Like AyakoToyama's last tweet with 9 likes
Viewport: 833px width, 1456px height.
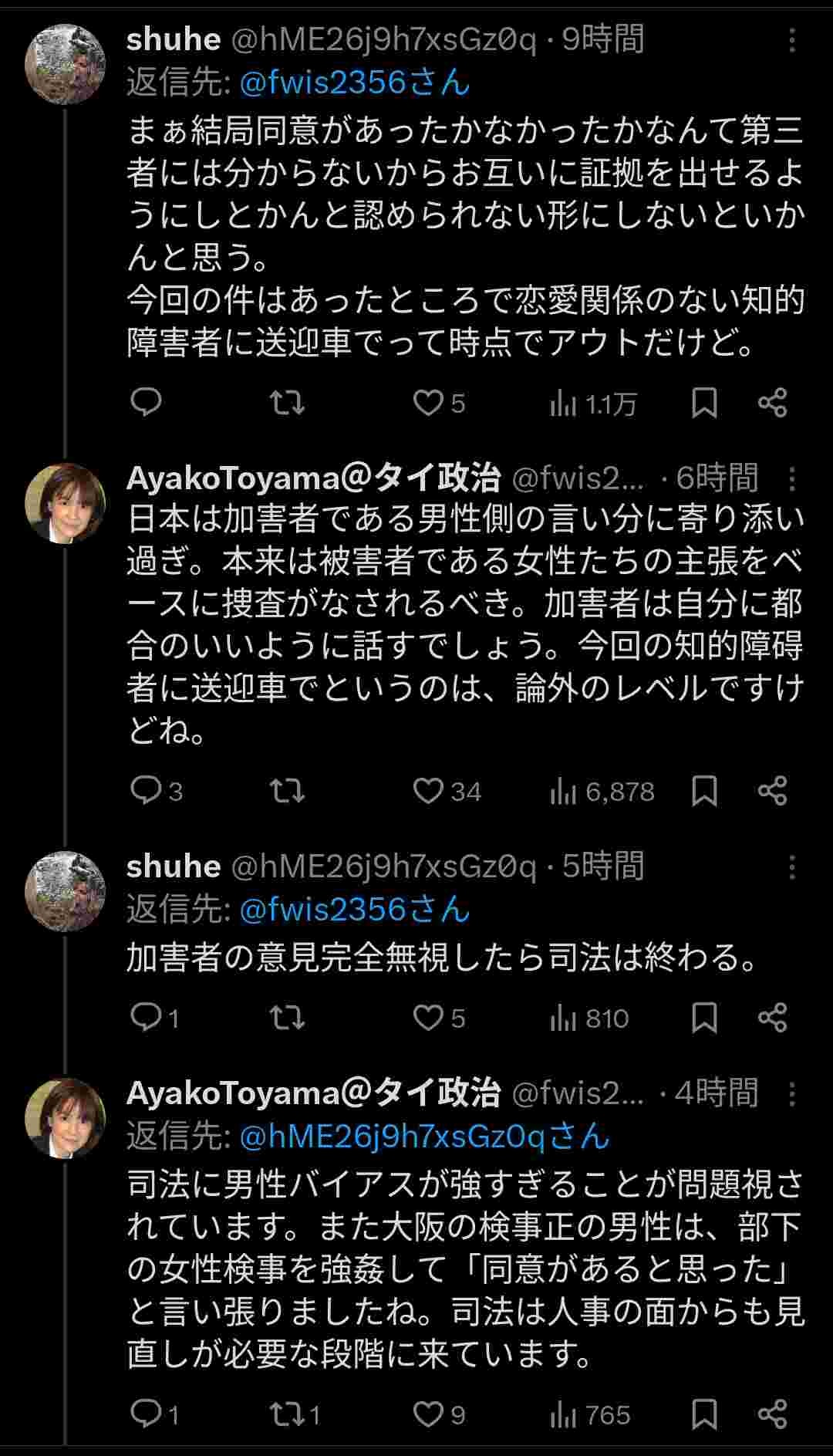pyautogui.click(x=428, y=1414)
